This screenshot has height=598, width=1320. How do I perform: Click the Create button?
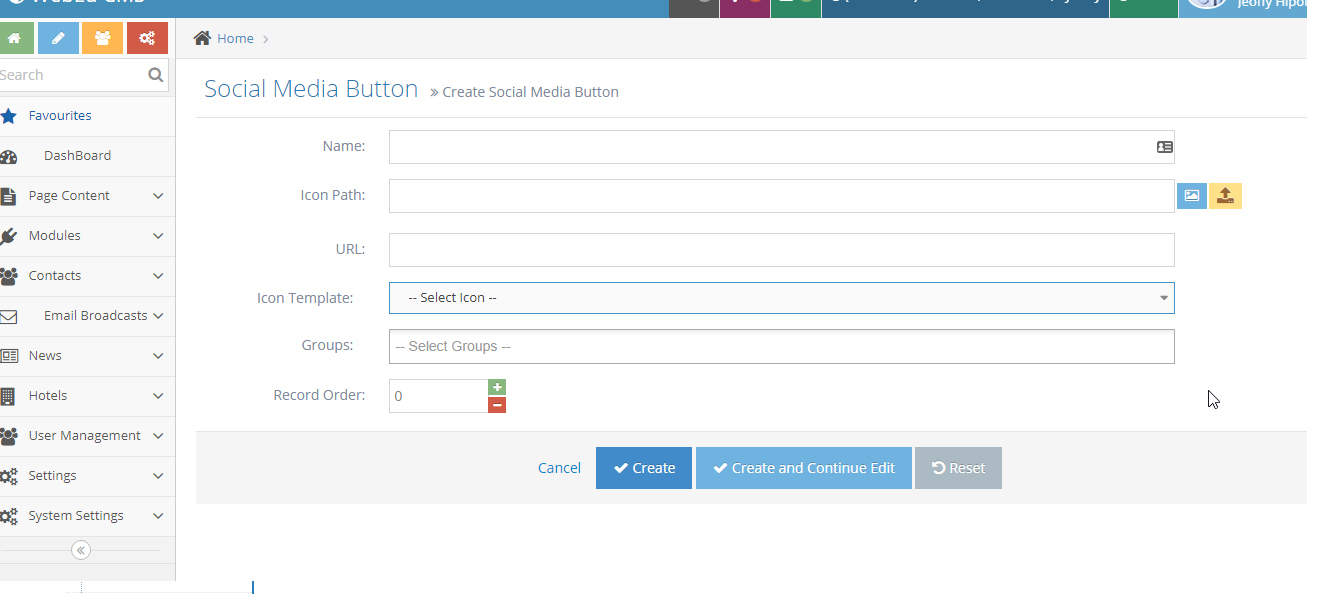click(x=643, y=467)
